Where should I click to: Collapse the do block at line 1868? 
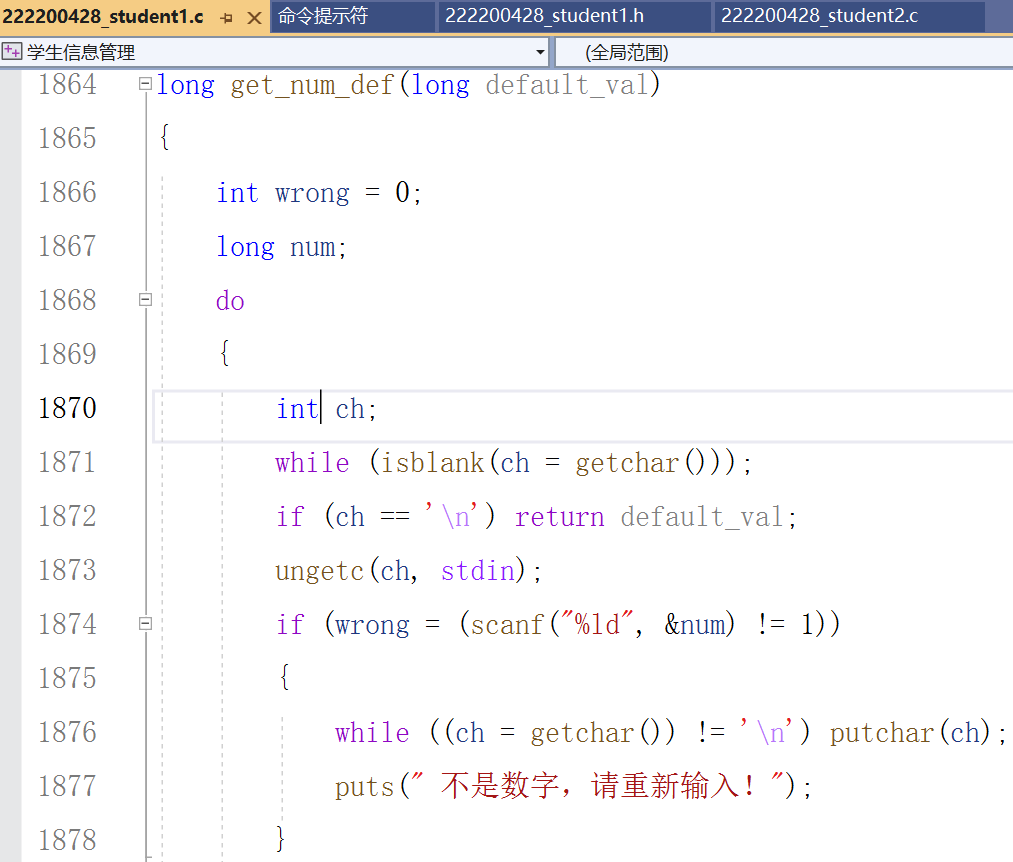[x=145, y=299]
